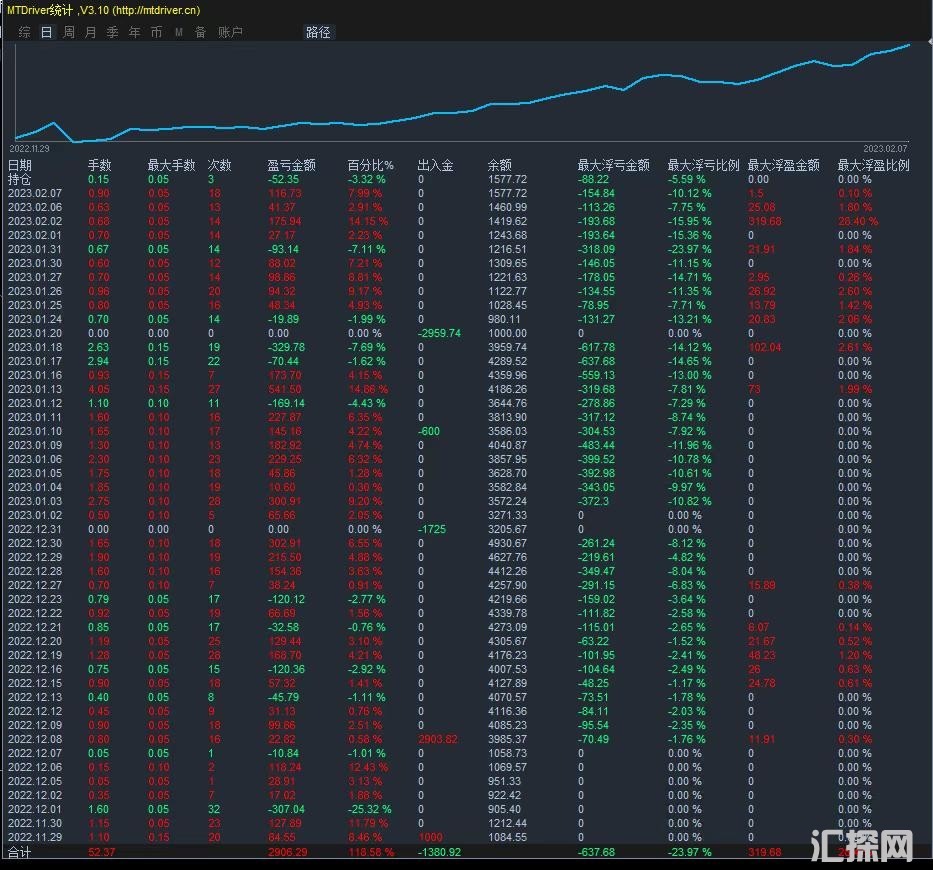933x870 pixels.
Task: Click the 14.86 % percentage cell
Action: click(x=368, y=389)
